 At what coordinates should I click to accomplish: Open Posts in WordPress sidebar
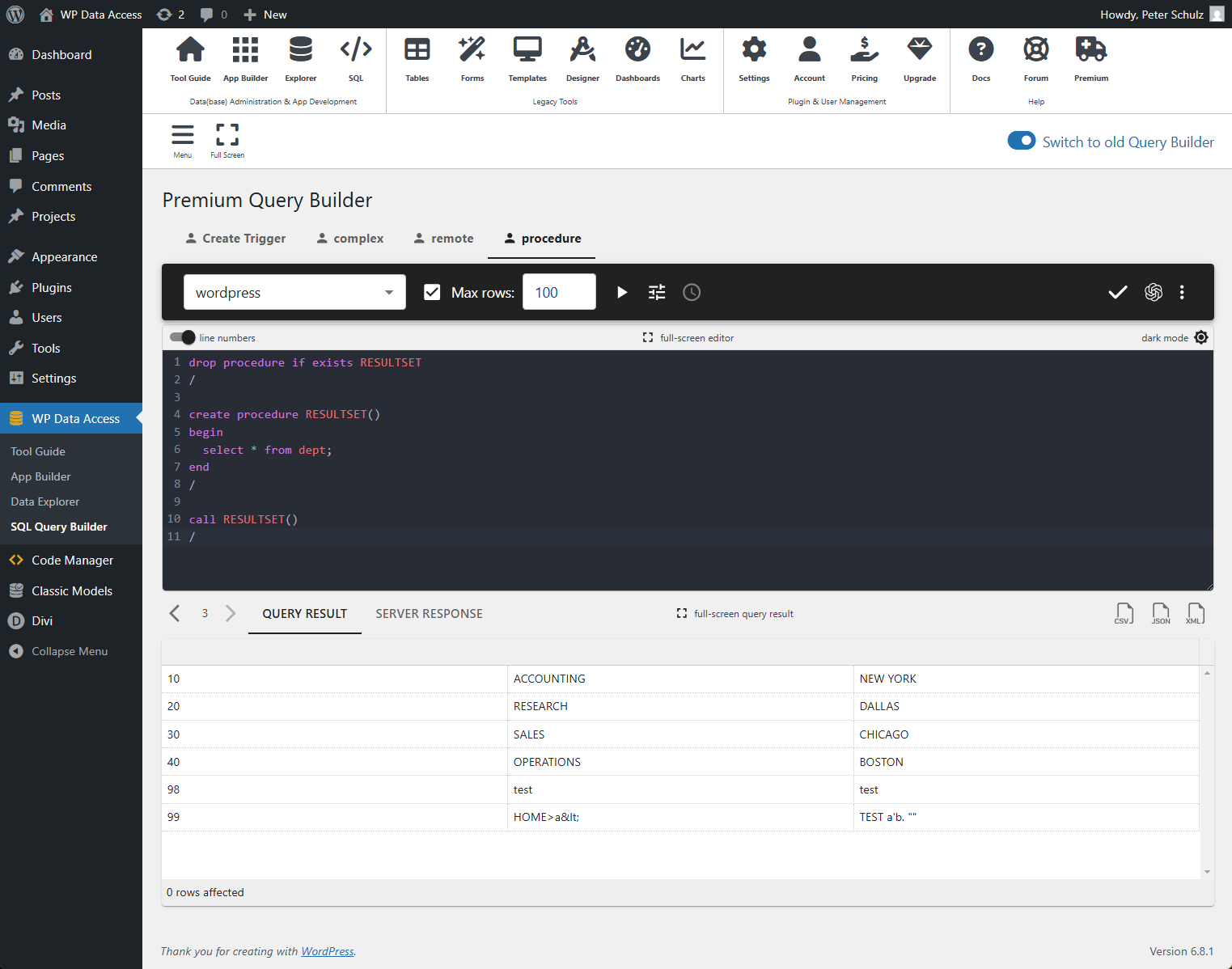pyautogui.click(x=71, y=95)
